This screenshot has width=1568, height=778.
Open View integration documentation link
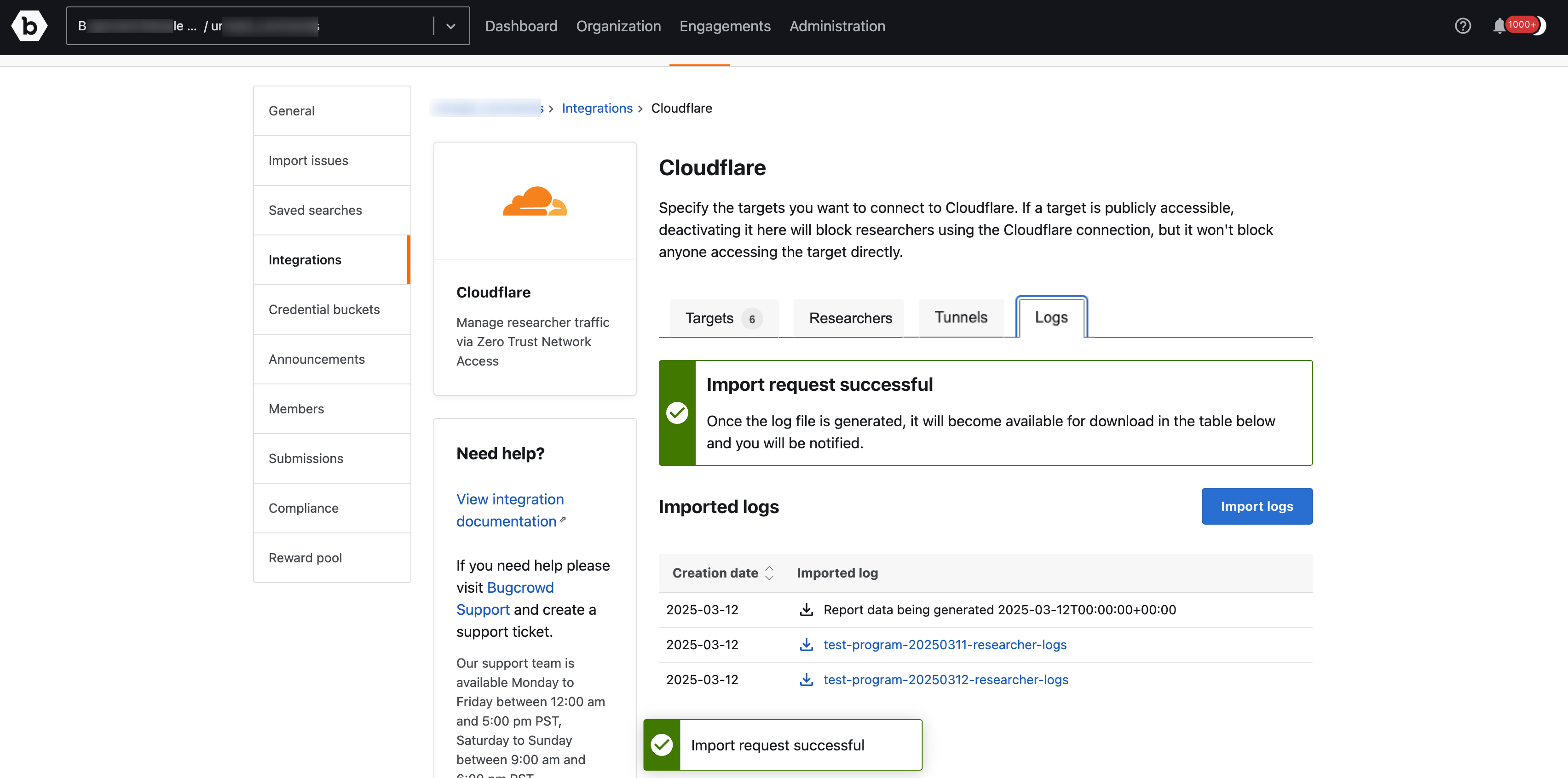pos(510,510)
